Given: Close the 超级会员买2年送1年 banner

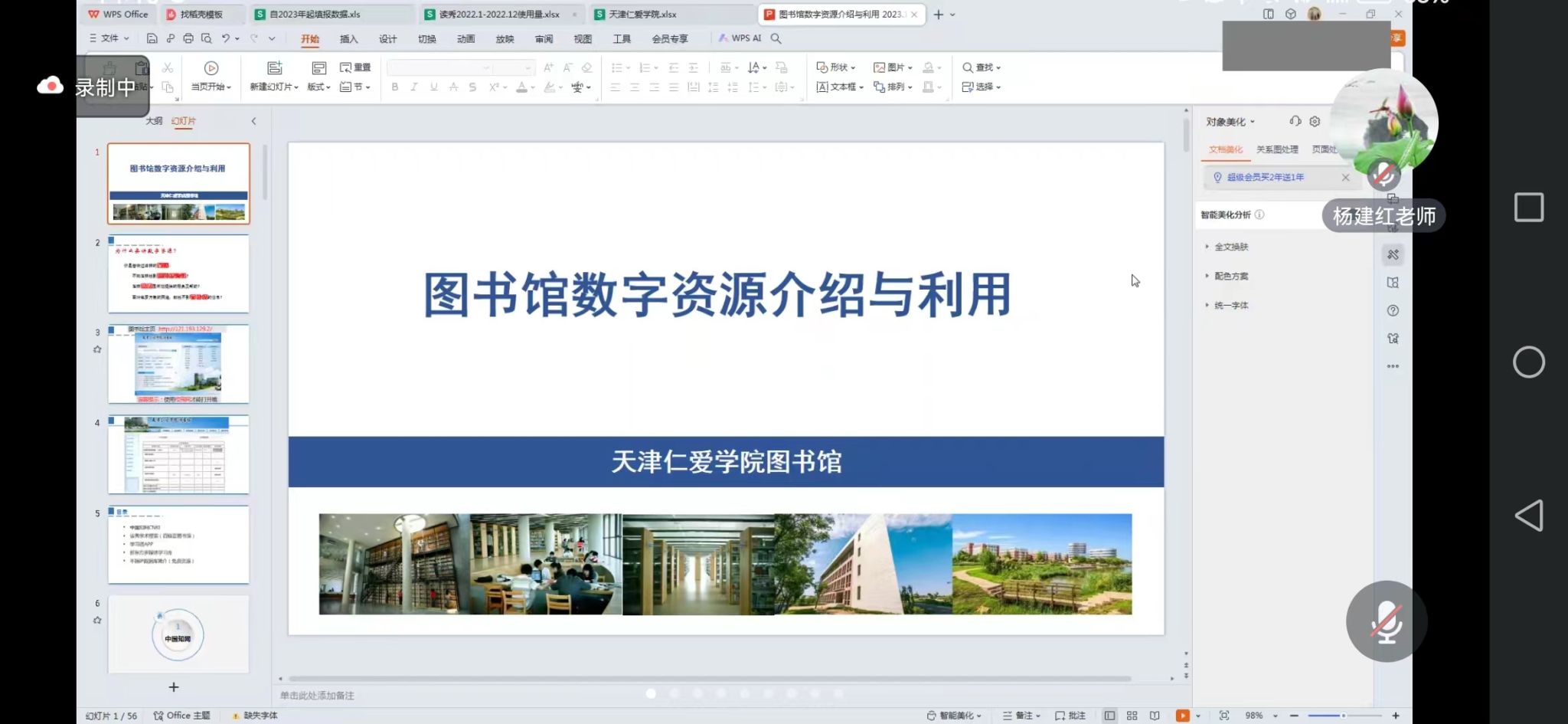Looking at the screenshot, I should click(1346, 177).
